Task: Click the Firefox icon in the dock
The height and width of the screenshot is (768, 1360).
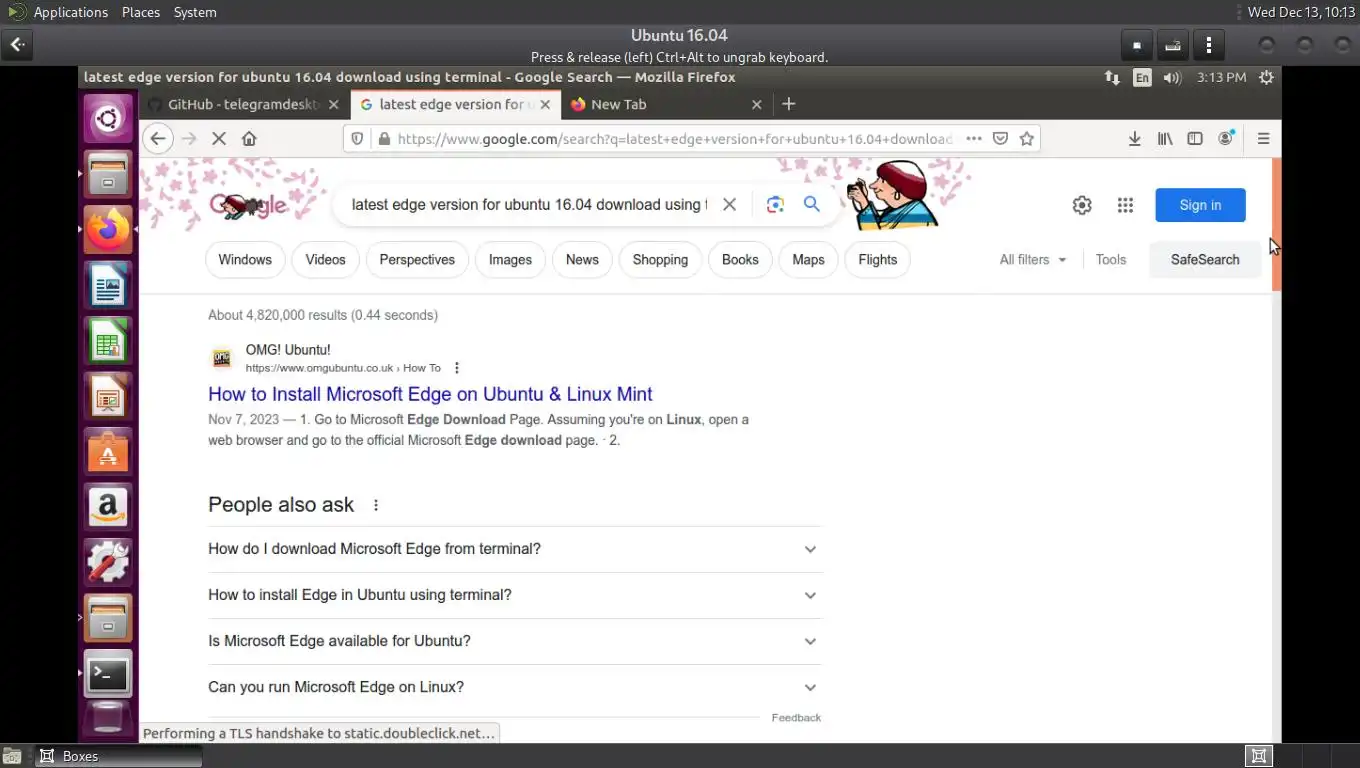Action: [108, 230]
